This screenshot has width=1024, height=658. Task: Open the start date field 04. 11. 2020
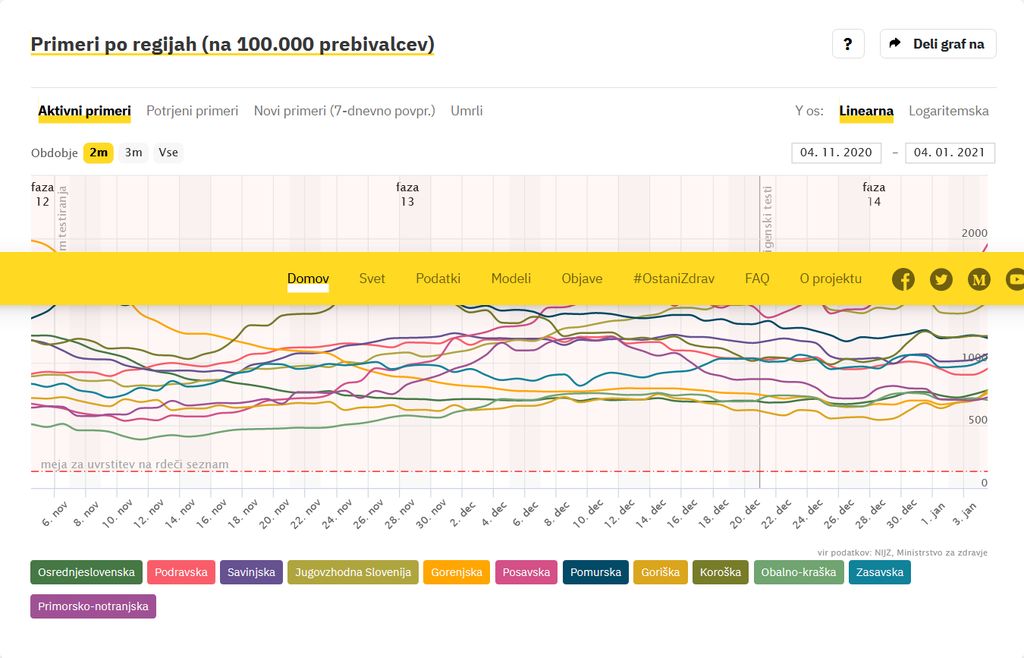tap(836, 153)
